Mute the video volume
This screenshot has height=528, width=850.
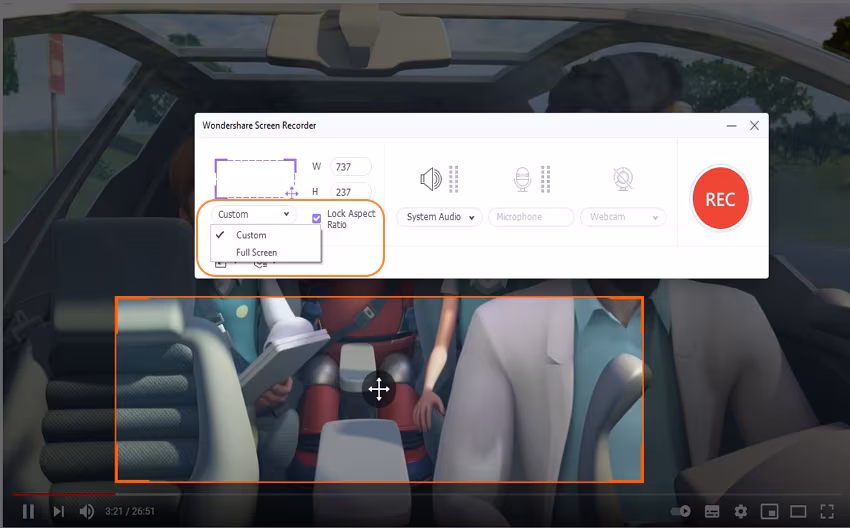[x=87, y=511]
